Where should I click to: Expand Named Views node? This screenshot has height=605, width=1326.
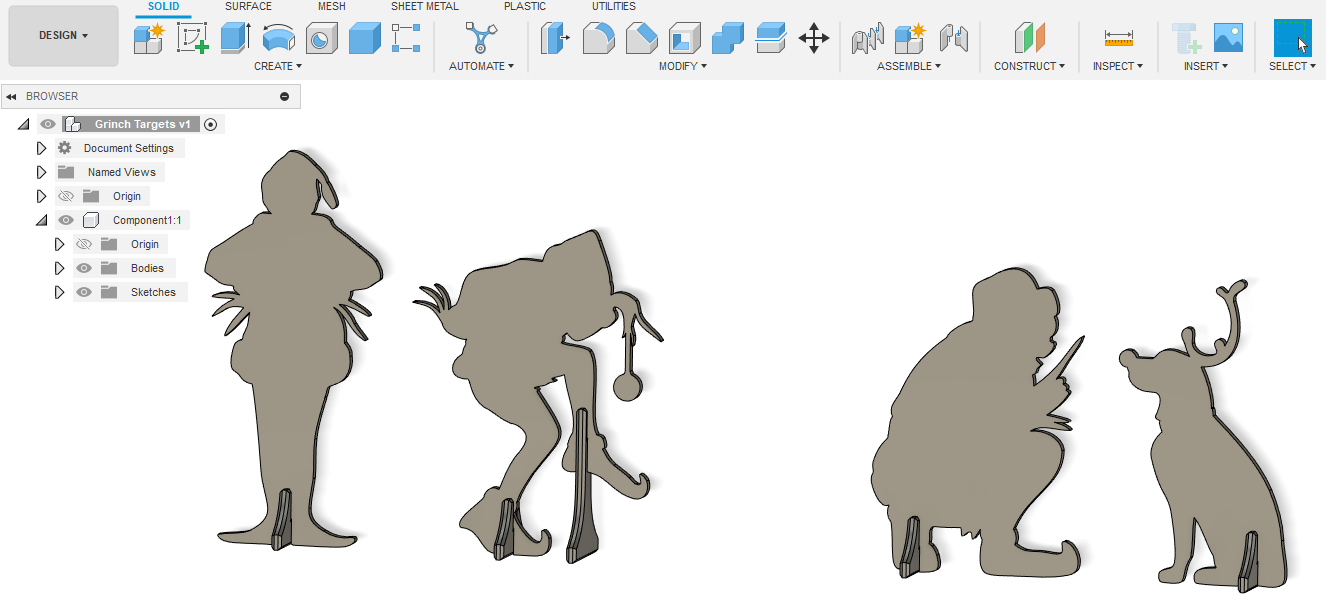(41, 172)
